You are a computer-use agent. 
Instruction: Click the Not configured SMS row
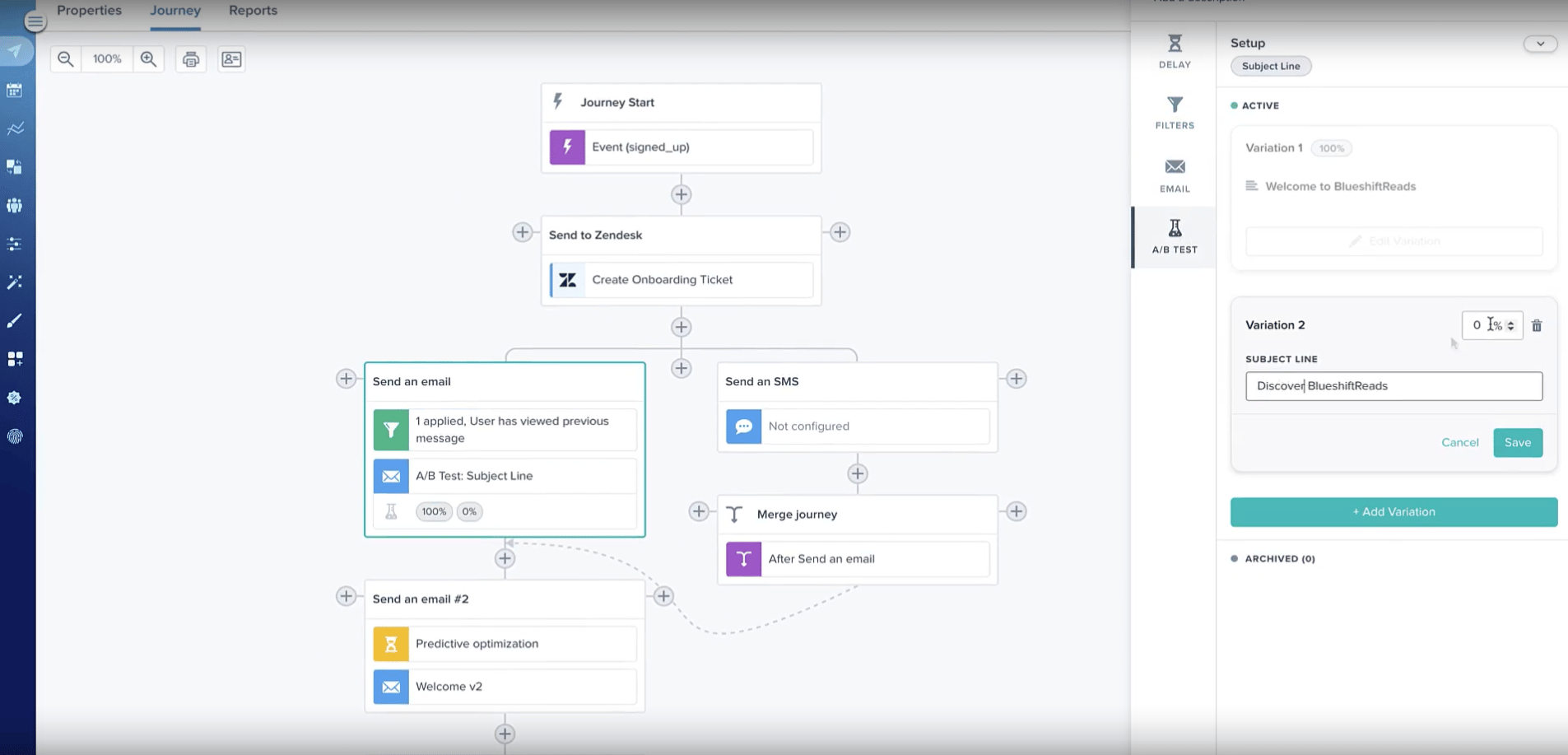coord(858,426)
